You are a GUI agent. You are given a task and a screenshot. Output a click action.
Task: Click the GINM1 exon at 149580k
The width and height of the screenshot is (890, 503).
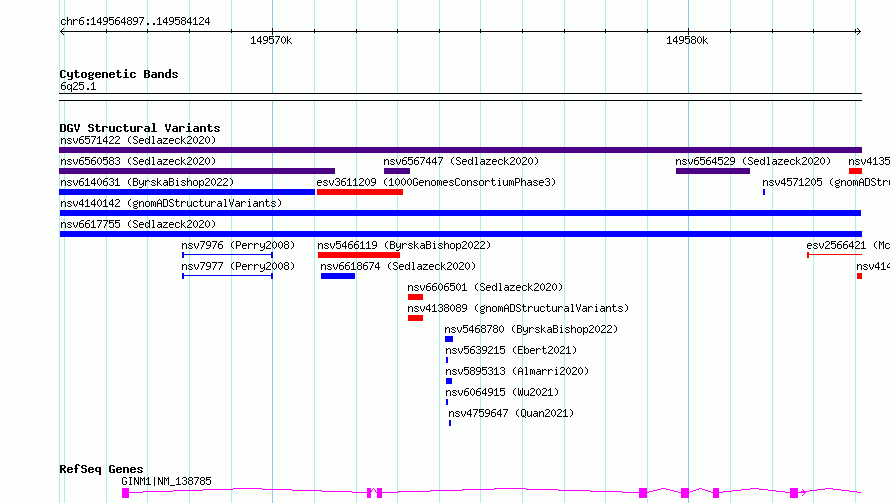pyautogui.click(x=685, y=493)
